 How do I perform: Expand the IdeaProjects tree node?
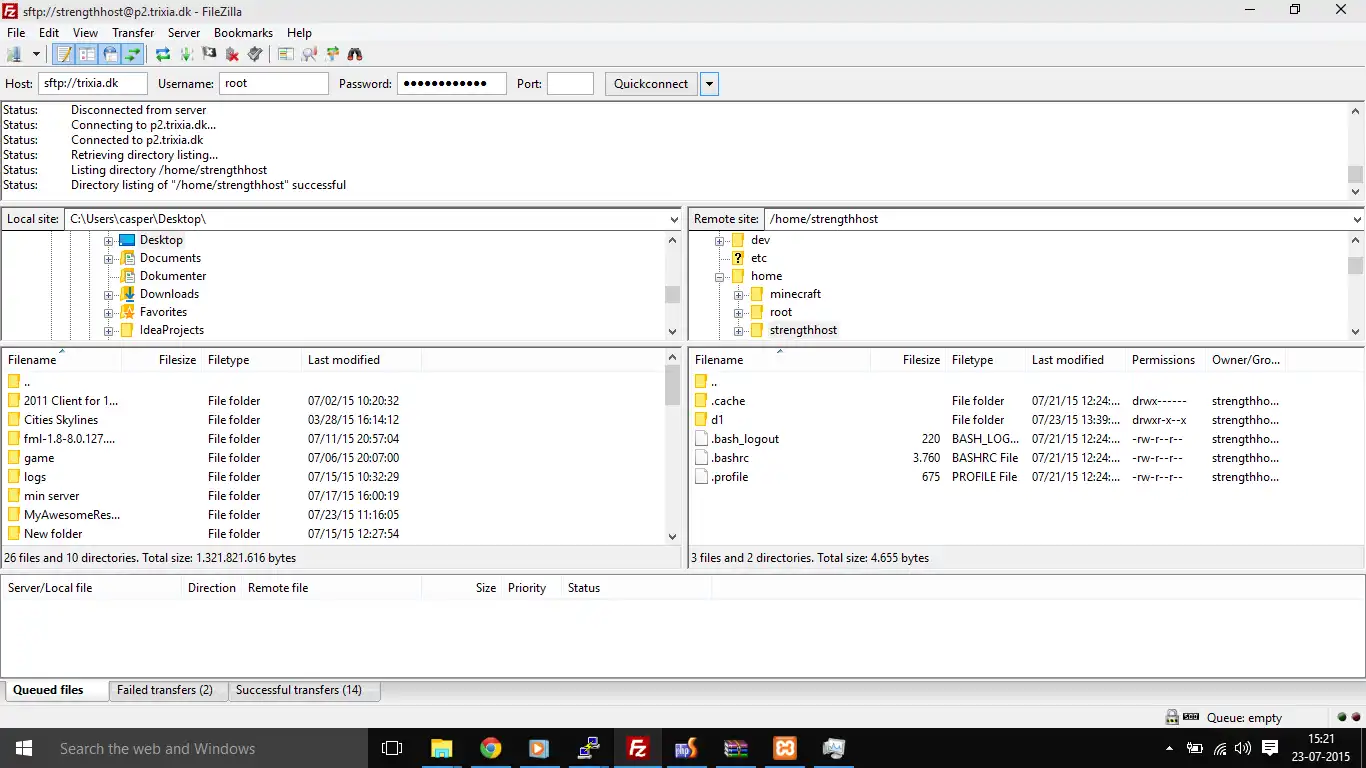[x=108, y=330]
